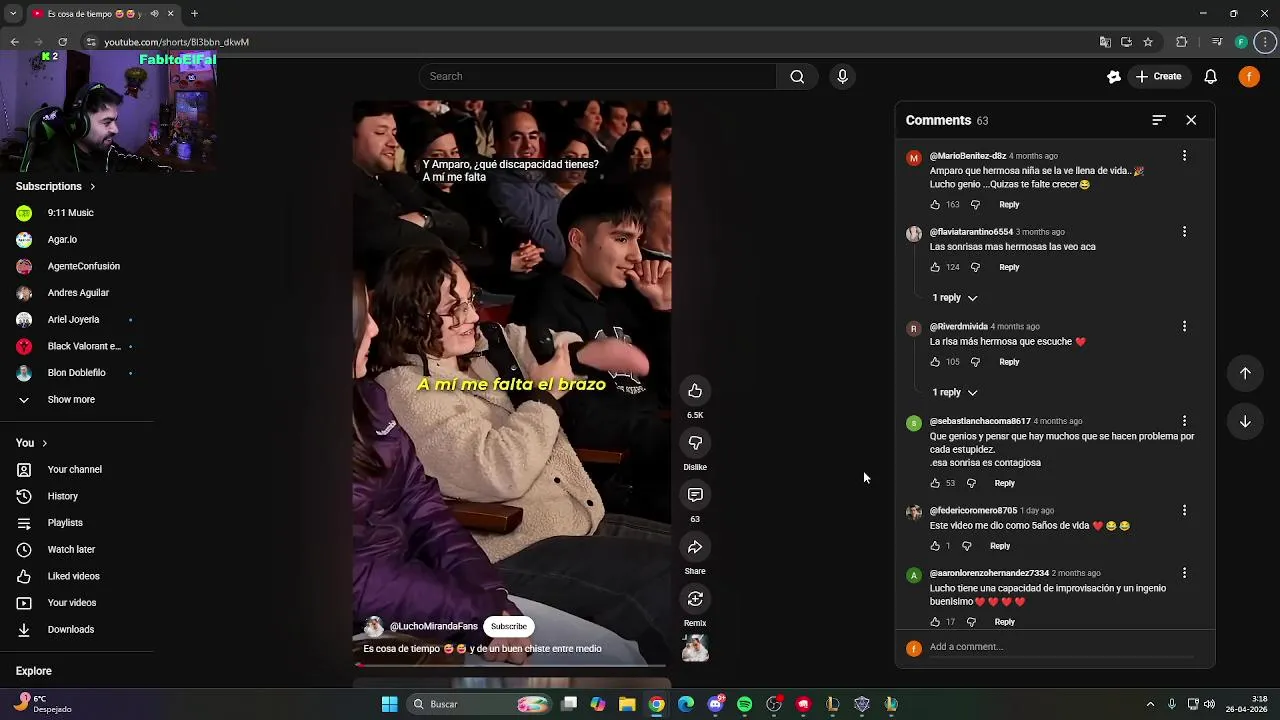Image resolution: width=1280 pixels, height=720 pixels.
Task: Open the account avatar menu
Action: pos(1249,76)
